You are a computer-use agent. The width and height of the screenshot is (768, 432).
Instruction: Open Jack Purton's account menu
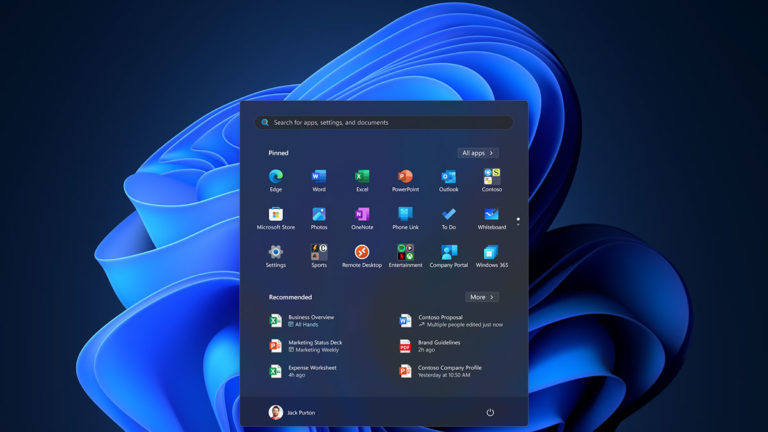point(296,412)
